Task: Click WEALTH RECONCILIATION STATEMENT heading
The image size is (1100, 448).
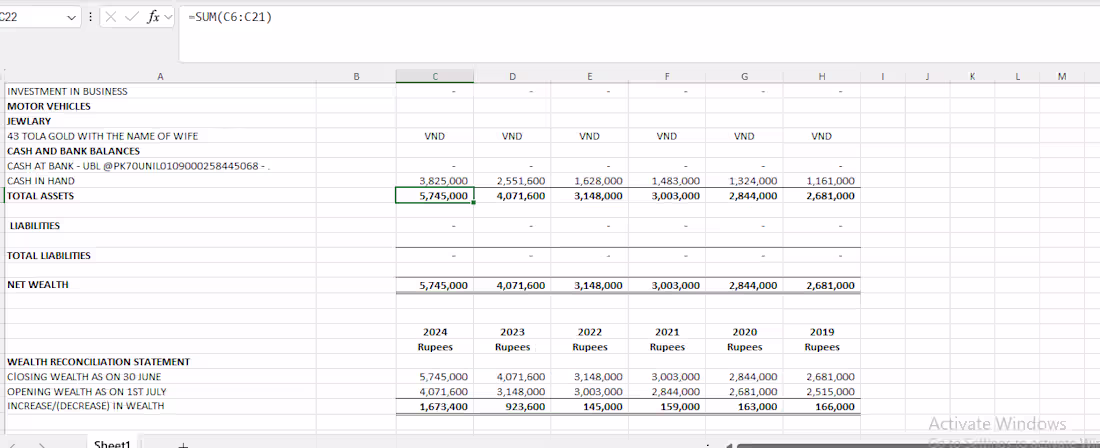Action: pyautogui.click(x=161, y=362)
